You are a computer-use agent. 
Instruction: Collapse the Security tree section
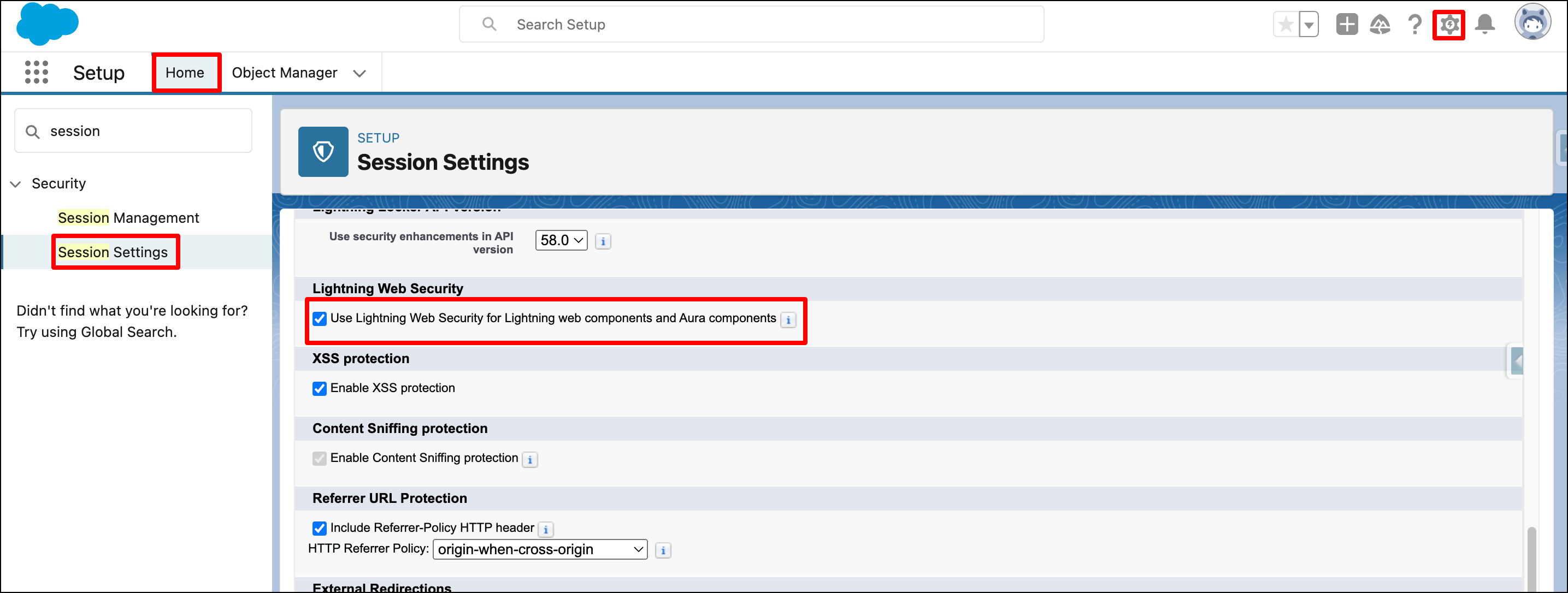pyautogui.click(x=16, y=184)
